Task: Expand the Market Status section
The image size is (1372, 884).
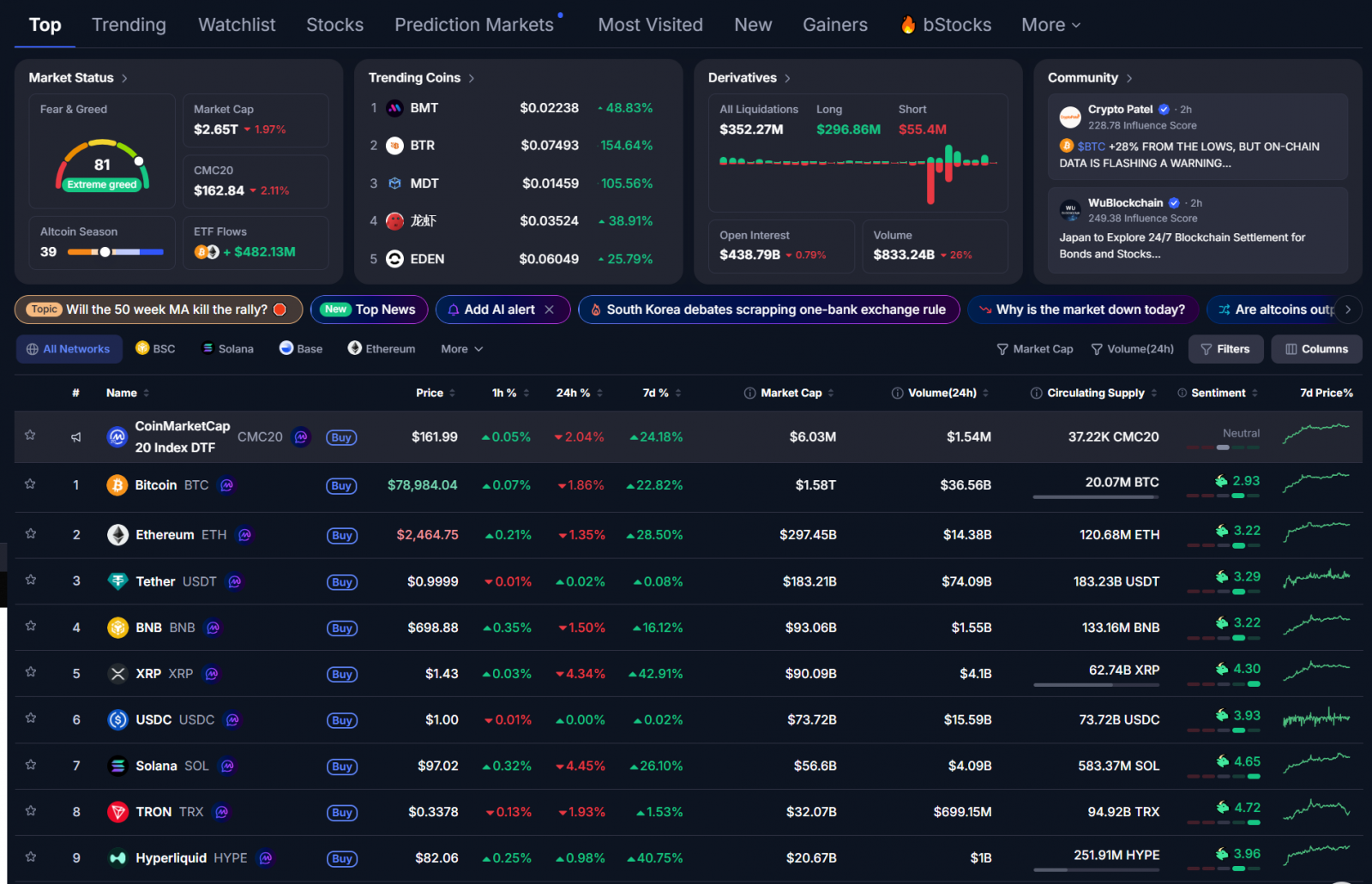Action: click(78, 78)
